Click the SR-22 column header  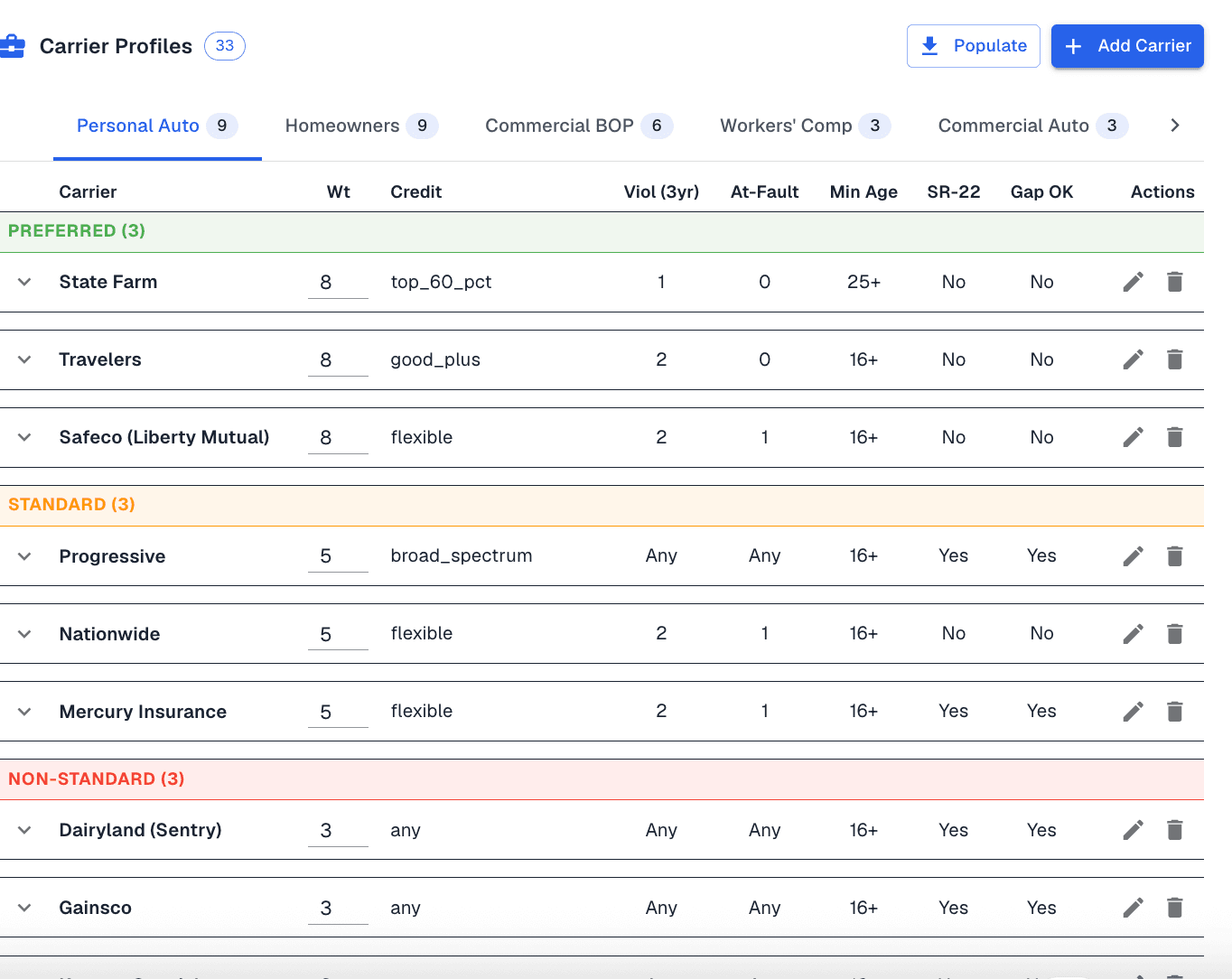(954, 191)
